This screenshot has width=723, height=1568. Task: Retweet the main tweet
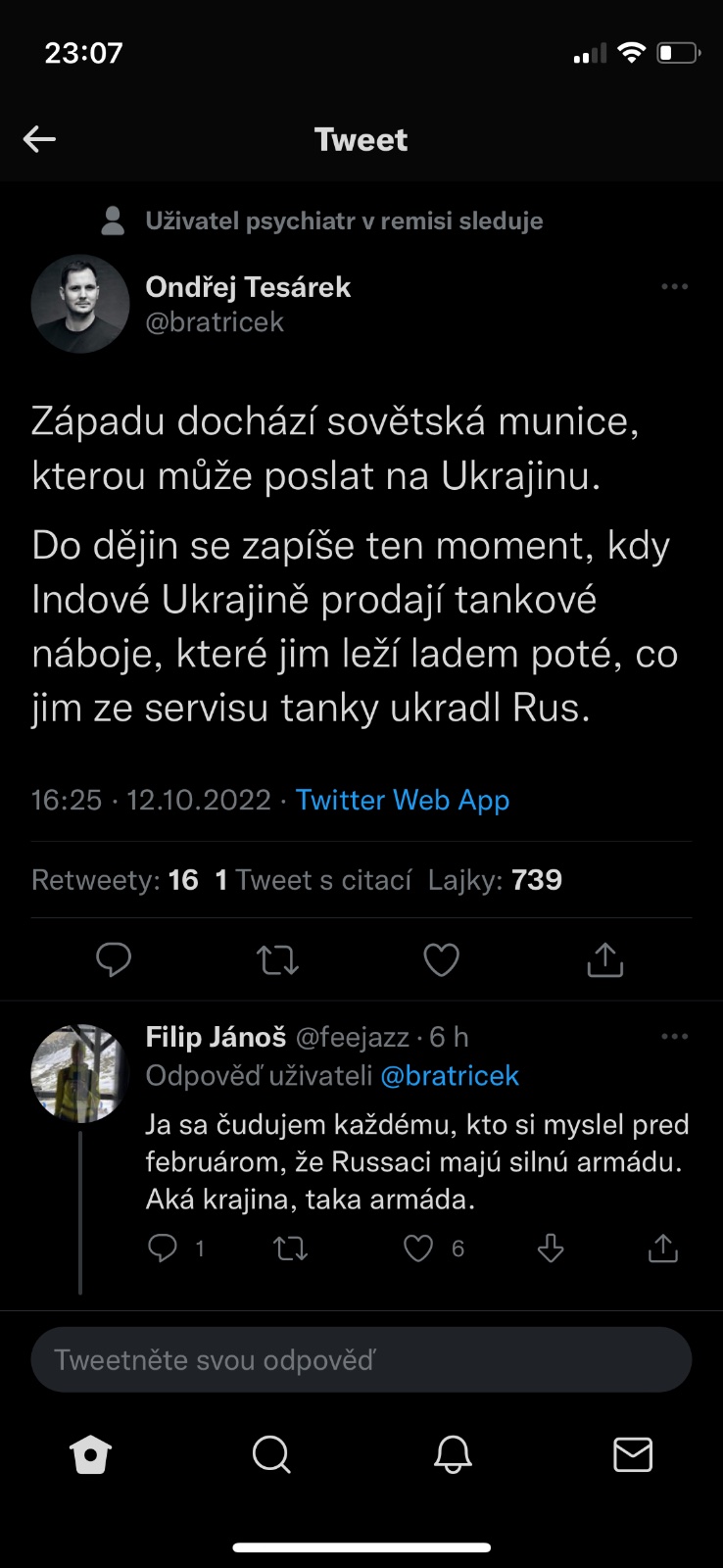pyautogui.click(x=277, y=959)
